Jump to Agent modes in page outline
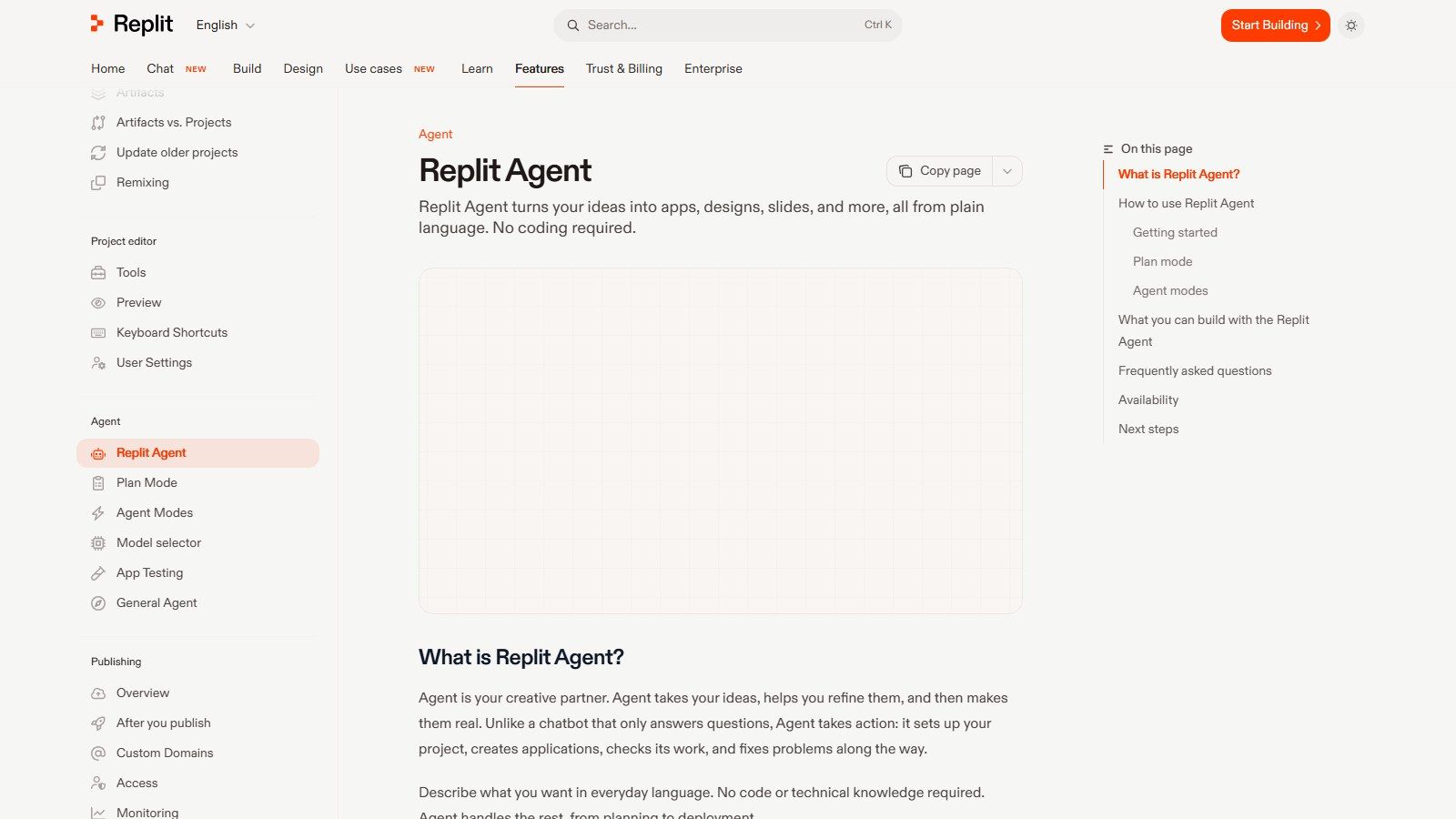The width and height of the screenshot is (1456, 819). point(1170,291)
